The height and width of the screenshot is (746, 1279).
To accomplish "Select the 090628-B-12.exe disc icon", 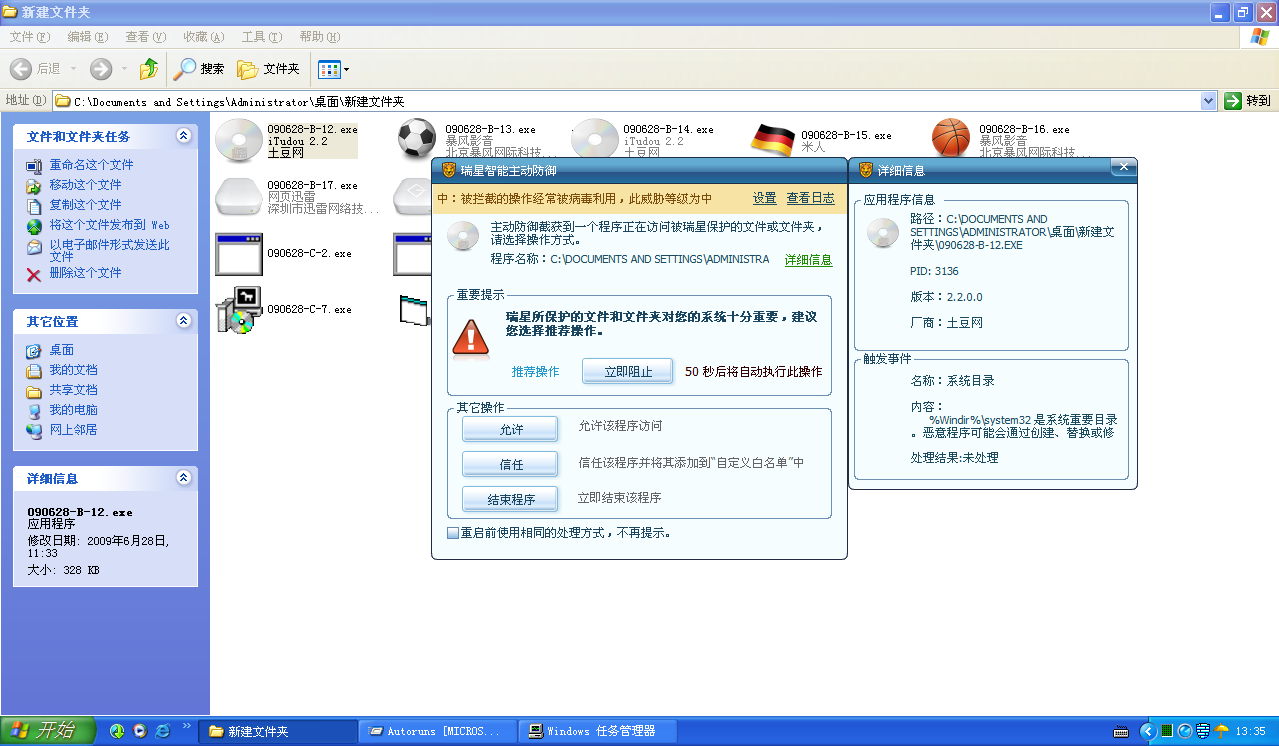I will pyautogui.click(x=238, y=140).
